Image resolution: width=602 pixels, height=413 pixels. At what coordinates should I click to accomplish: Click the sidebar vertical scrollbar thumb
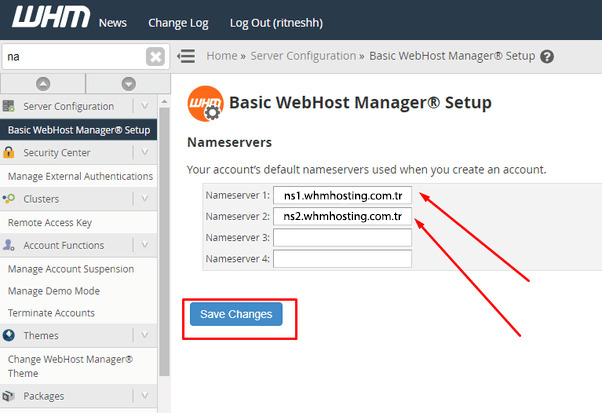(164, 242)
